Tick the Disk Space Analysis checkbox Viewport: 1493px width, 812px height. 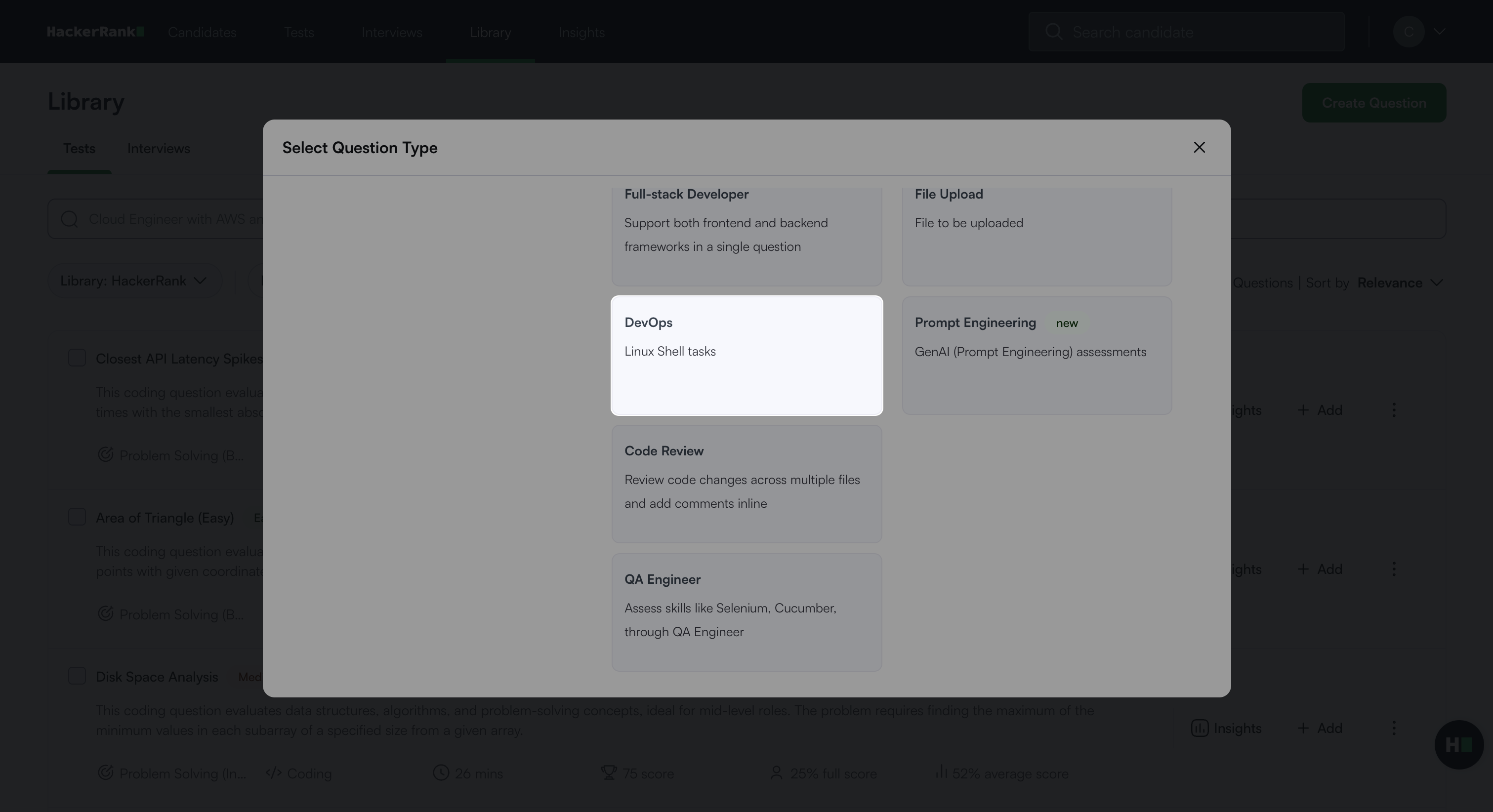(77, 676)
